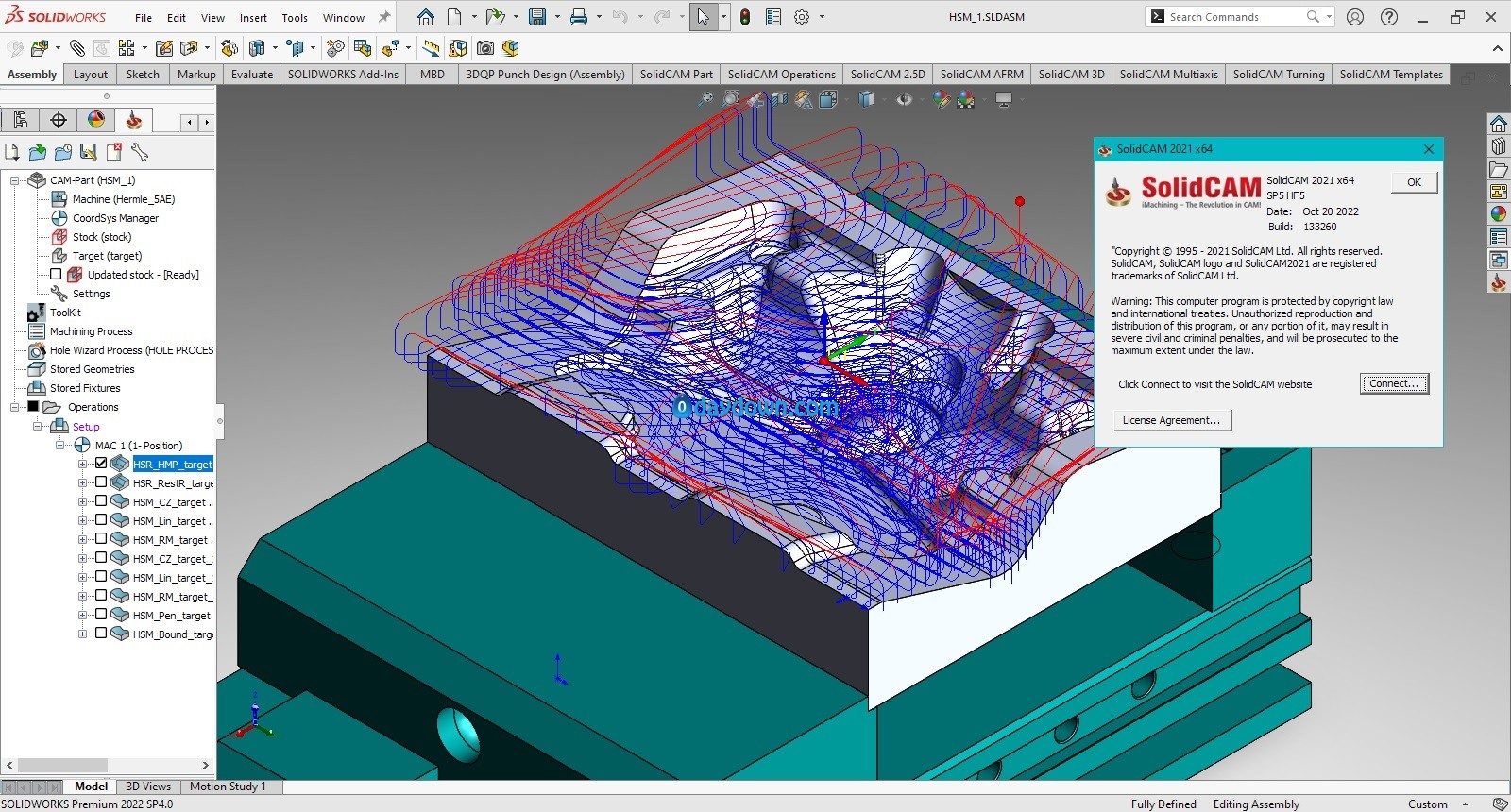The height and width of the screenshot is (812, 1511).
Task: Click the Mate paperclip icon
Action: click(77, 48)
